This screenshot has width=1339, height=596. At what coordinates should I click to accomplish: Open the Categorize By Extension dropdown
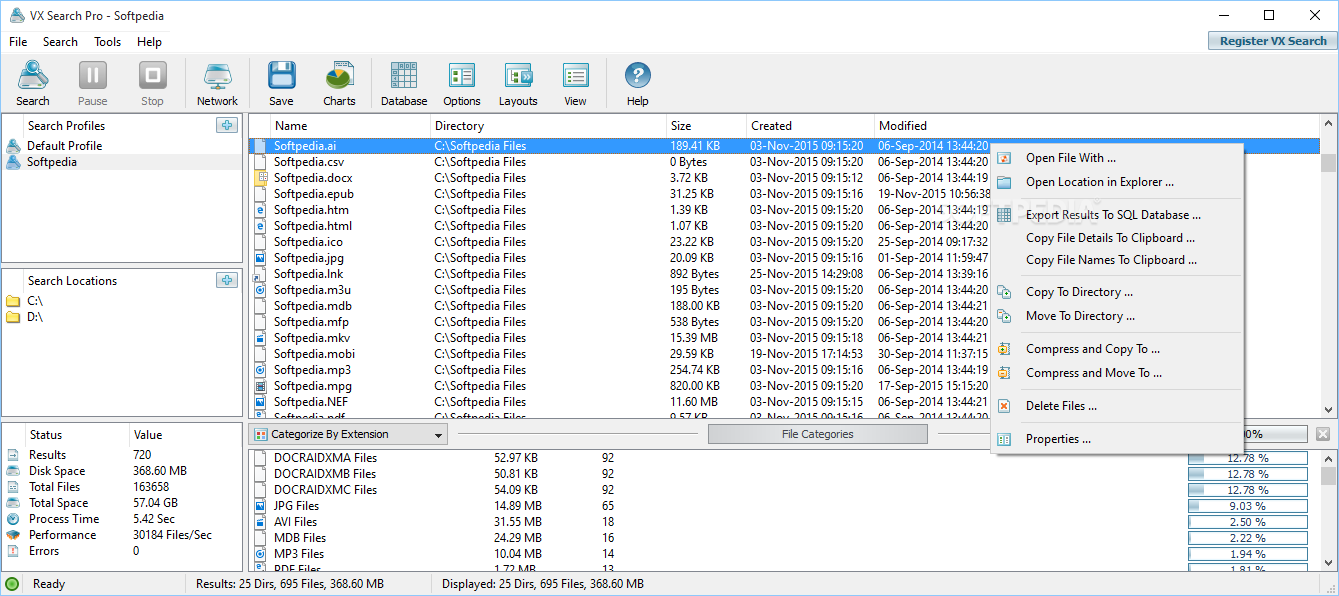click(348, 434)
